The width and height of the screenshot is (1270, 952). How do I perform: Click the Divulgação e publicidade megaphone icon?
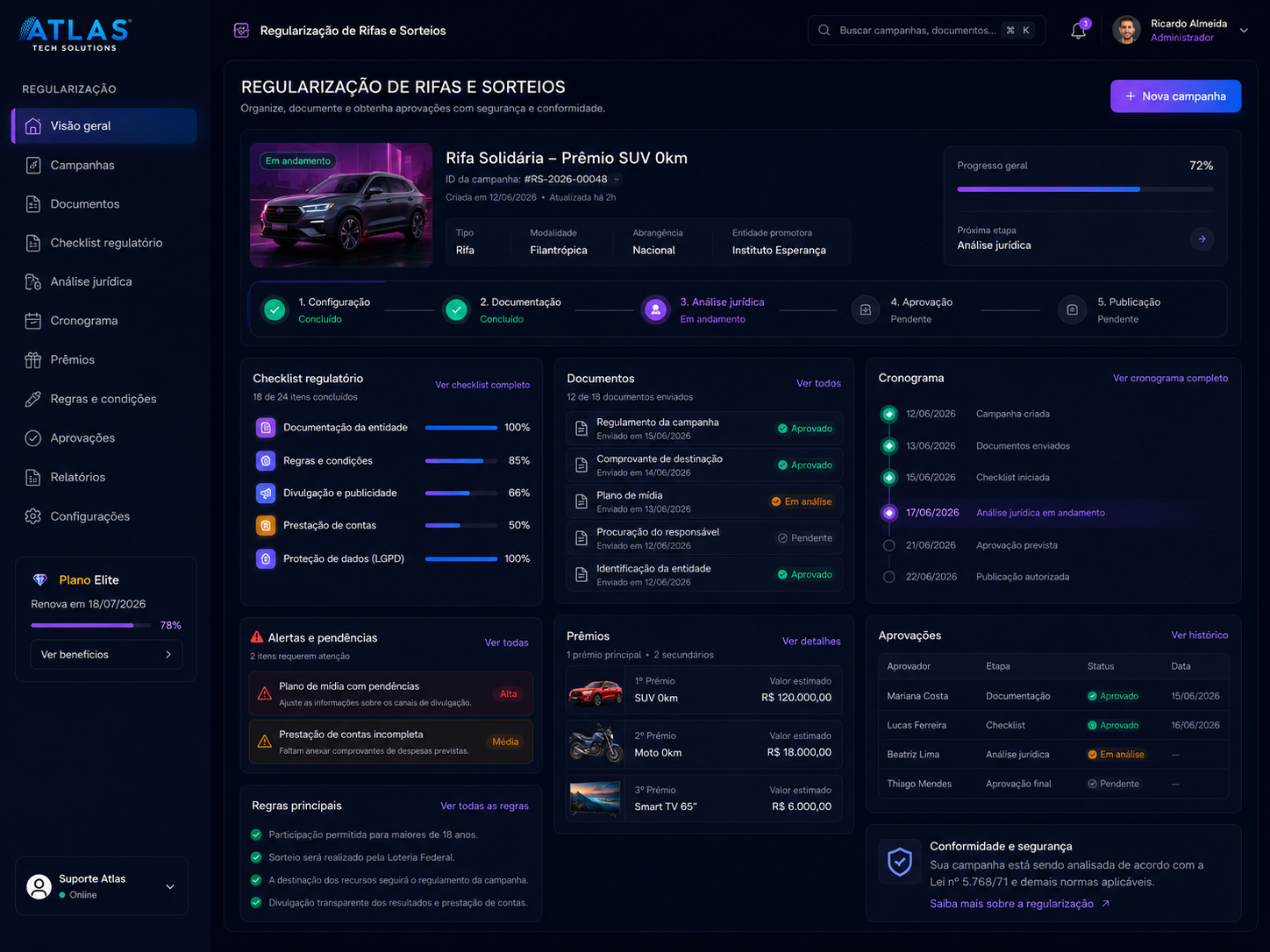[x=266, y=494]
